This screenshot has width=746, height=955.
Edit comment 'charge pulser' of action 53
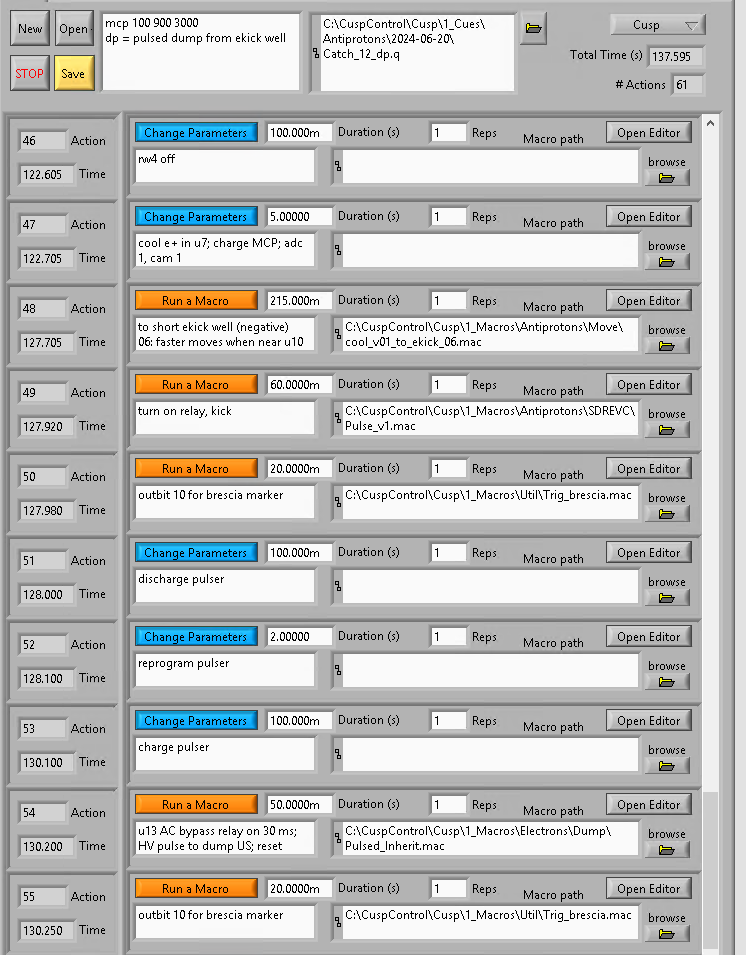tap(225, 754)
